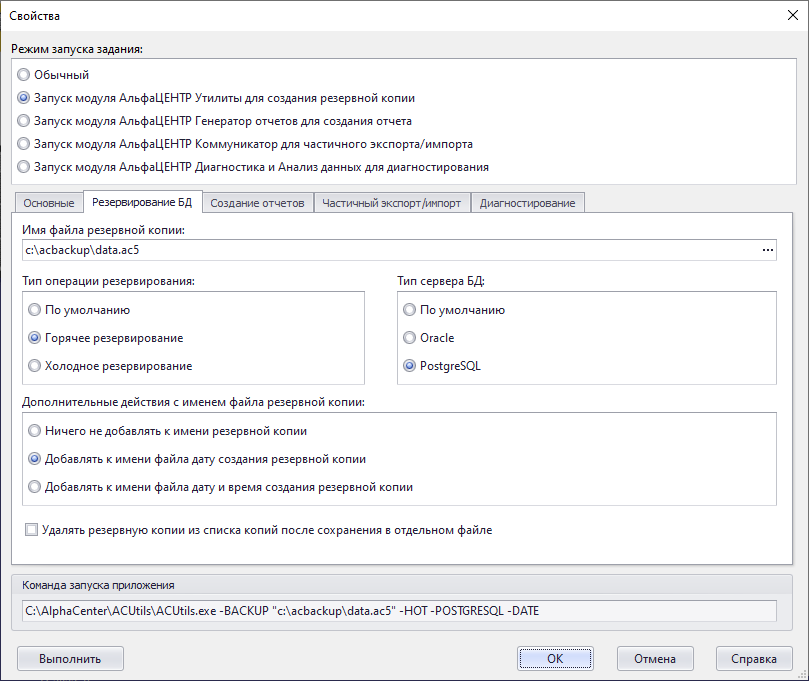Choose По умолчанию backup operation type

pyautogui.click(x=36, y=310)
